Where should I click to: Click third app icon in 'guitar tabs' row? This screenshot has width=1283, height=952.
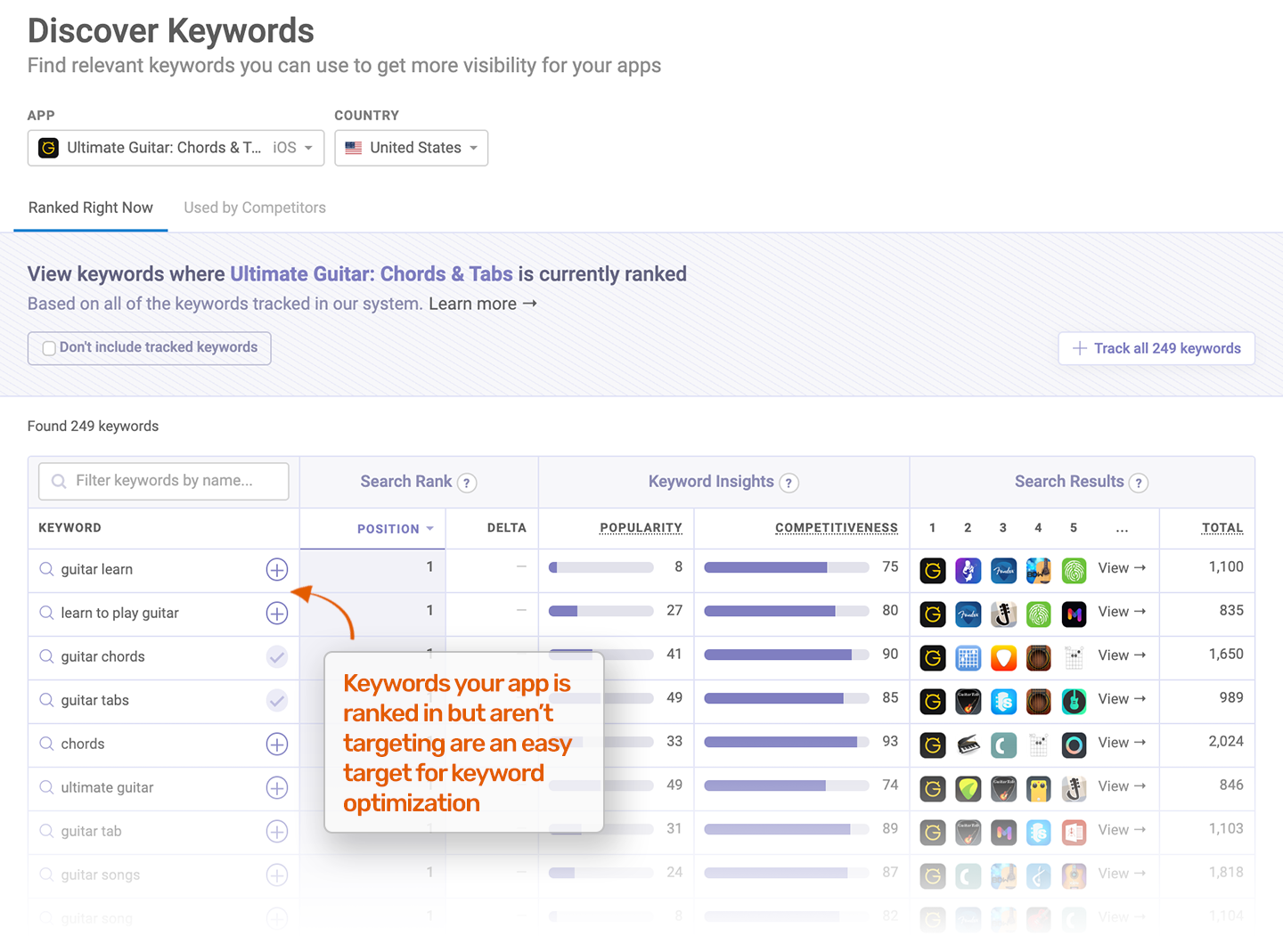pos(1003,701)
